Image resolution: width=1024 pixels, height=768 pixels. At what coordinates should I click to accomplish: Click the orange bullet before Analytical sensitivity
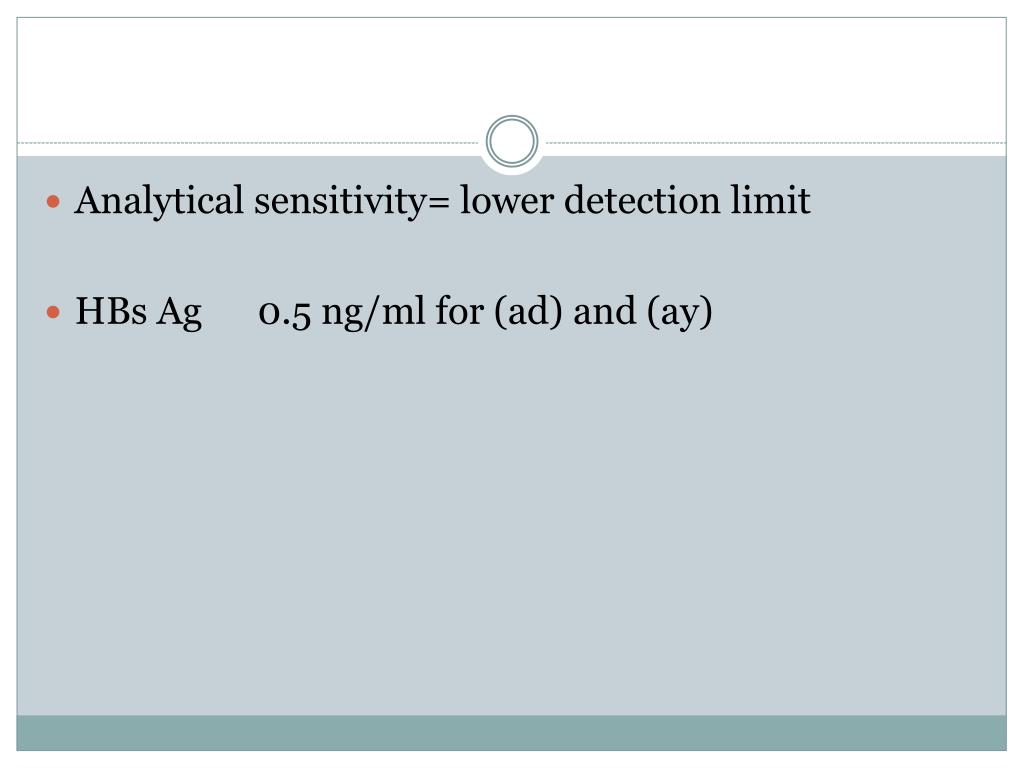[x=54, y=202]
